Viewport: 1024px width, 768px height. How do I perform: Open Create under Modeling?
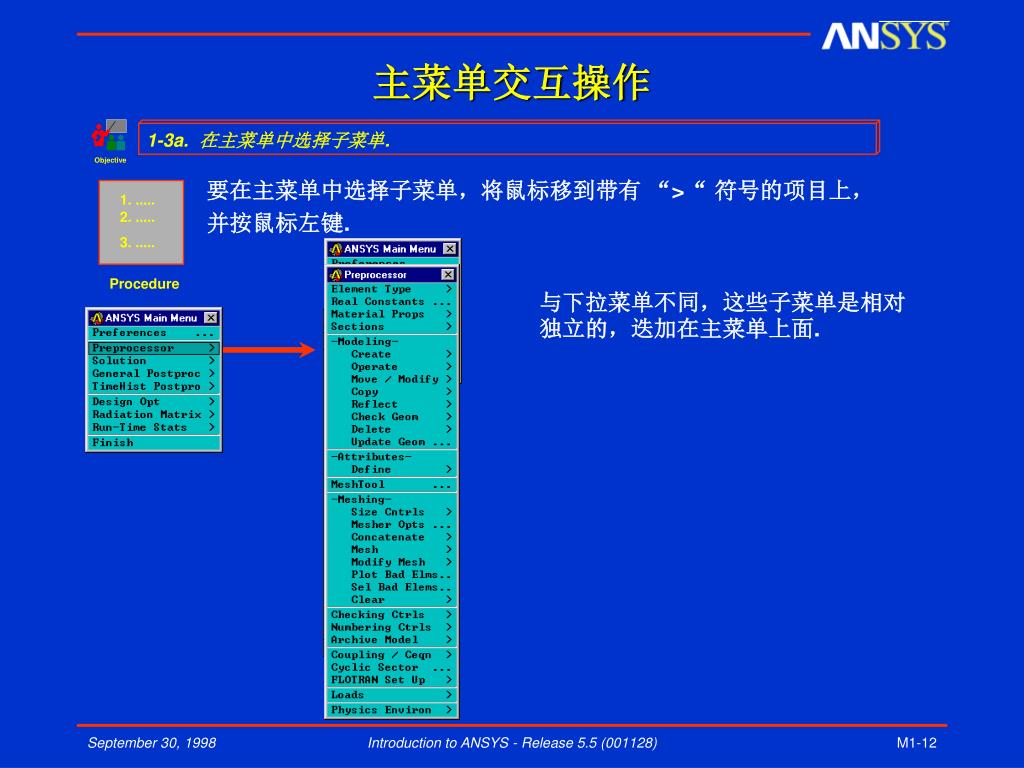tap(391, 354)
